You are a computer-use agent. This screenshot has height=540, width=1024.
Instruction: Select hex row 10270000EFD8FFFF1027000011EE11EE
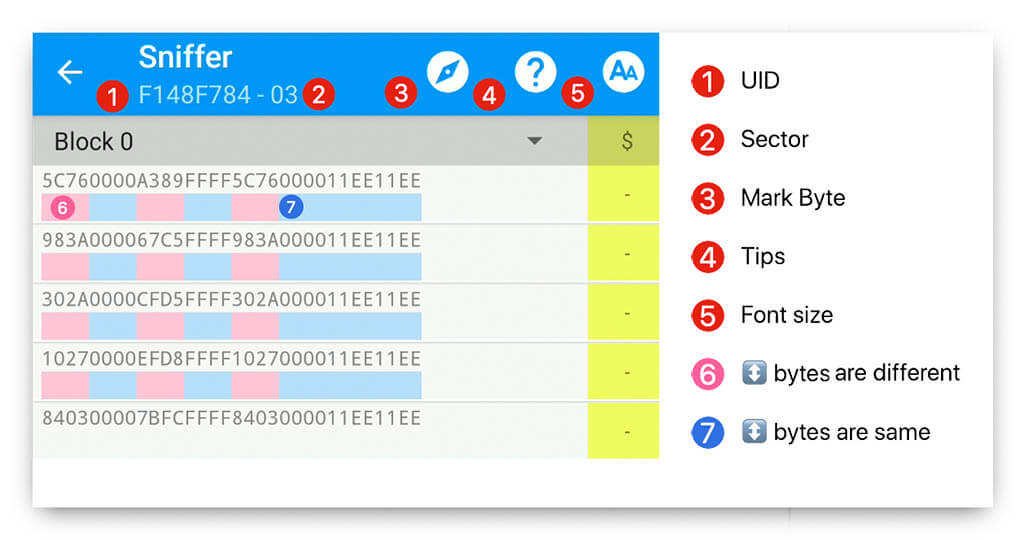pos(231,359)
